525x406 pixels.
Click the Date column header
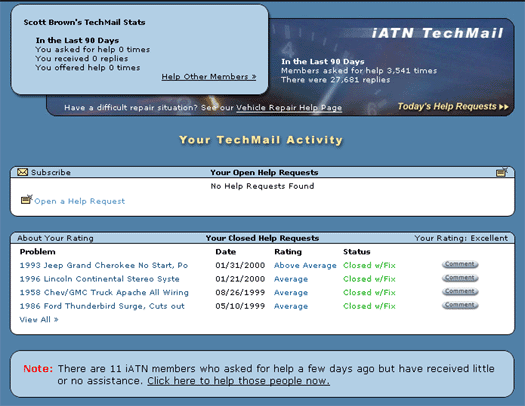click(226, 252)
